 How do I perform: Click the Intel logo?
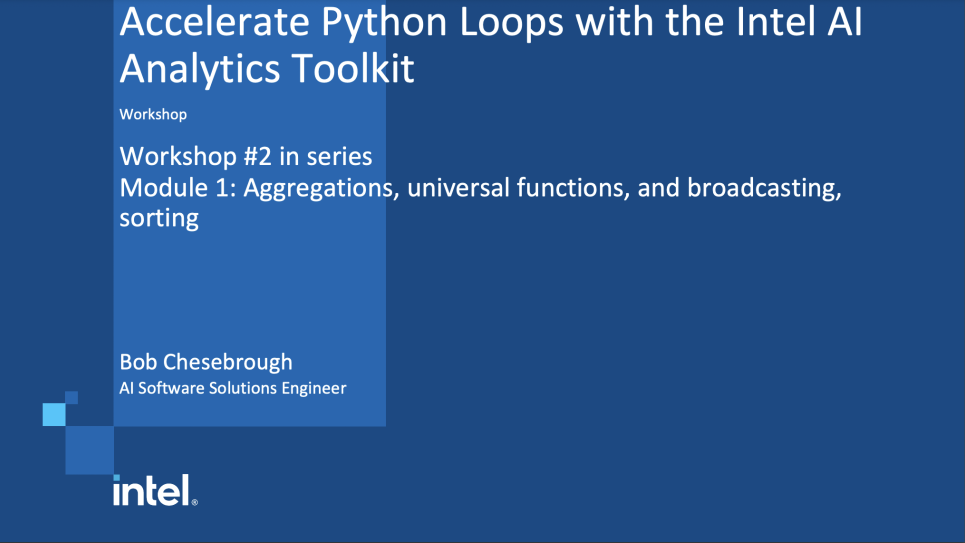coord(150,490)
